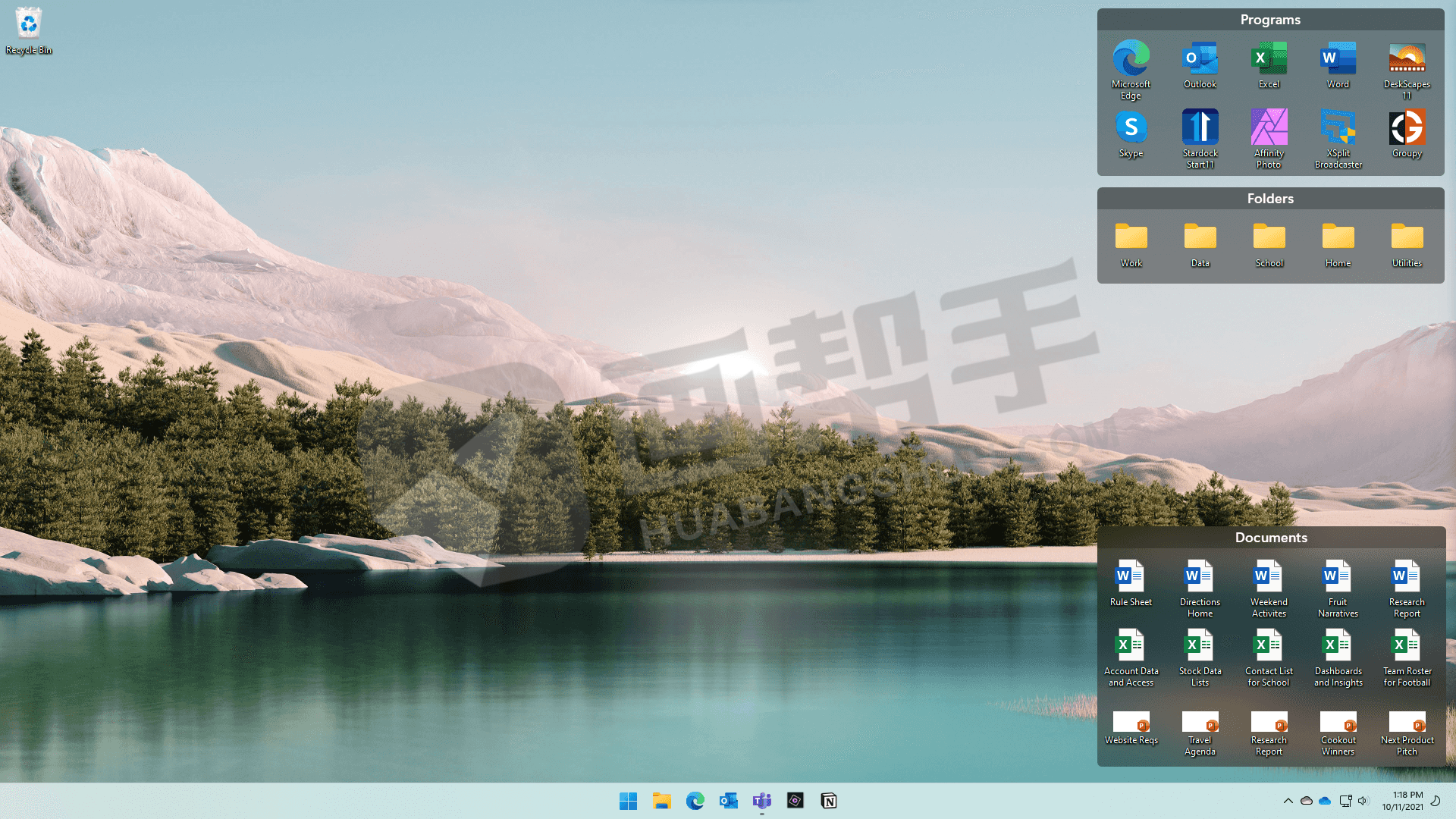This screenshot has height=819, width=1456.
Task: Launch Microsoft Edge from Programs fence
Action: tap(1131, 69)
